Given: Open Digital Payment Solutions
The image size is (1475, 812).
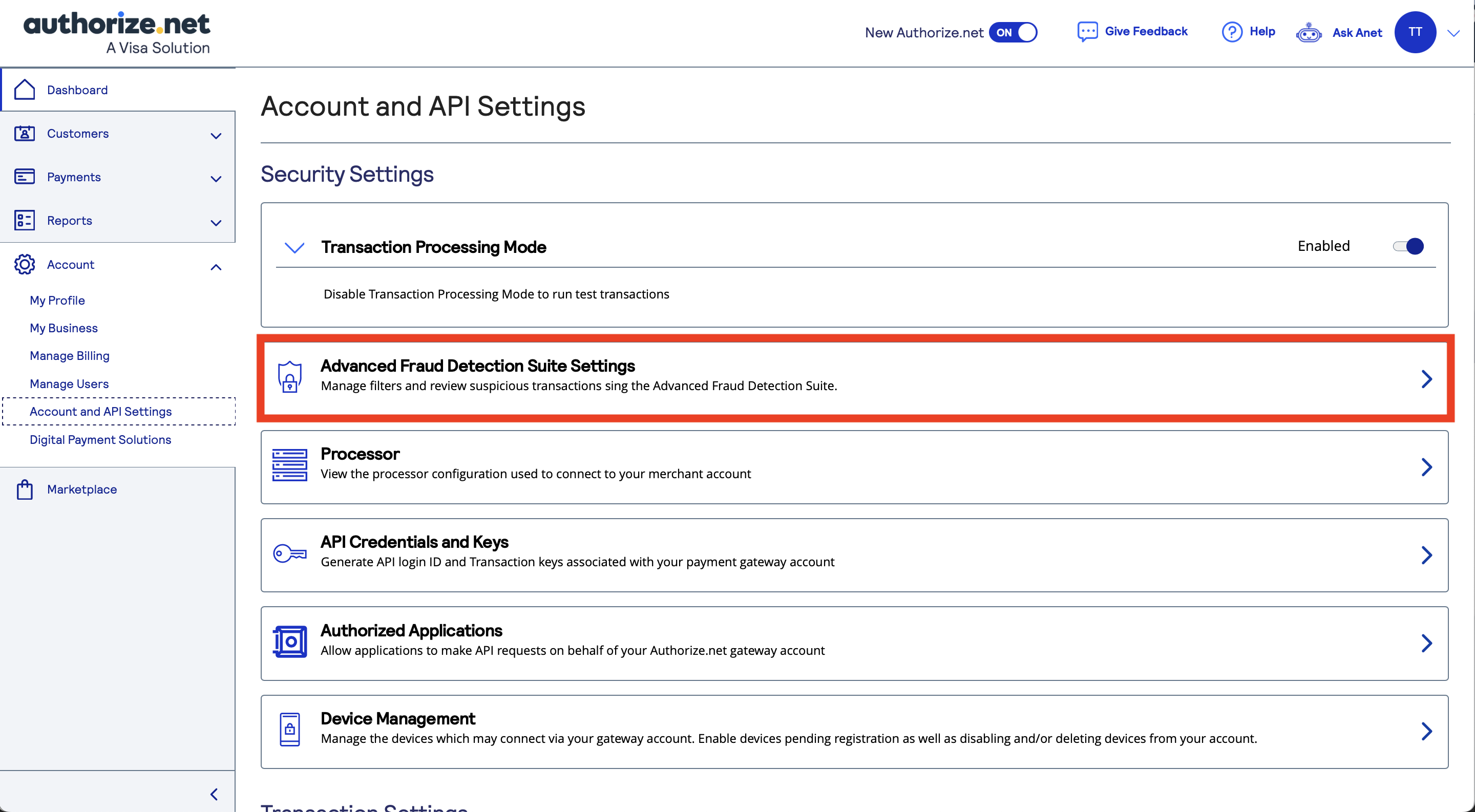Looking at the screenshot, I should pos(100,439).
